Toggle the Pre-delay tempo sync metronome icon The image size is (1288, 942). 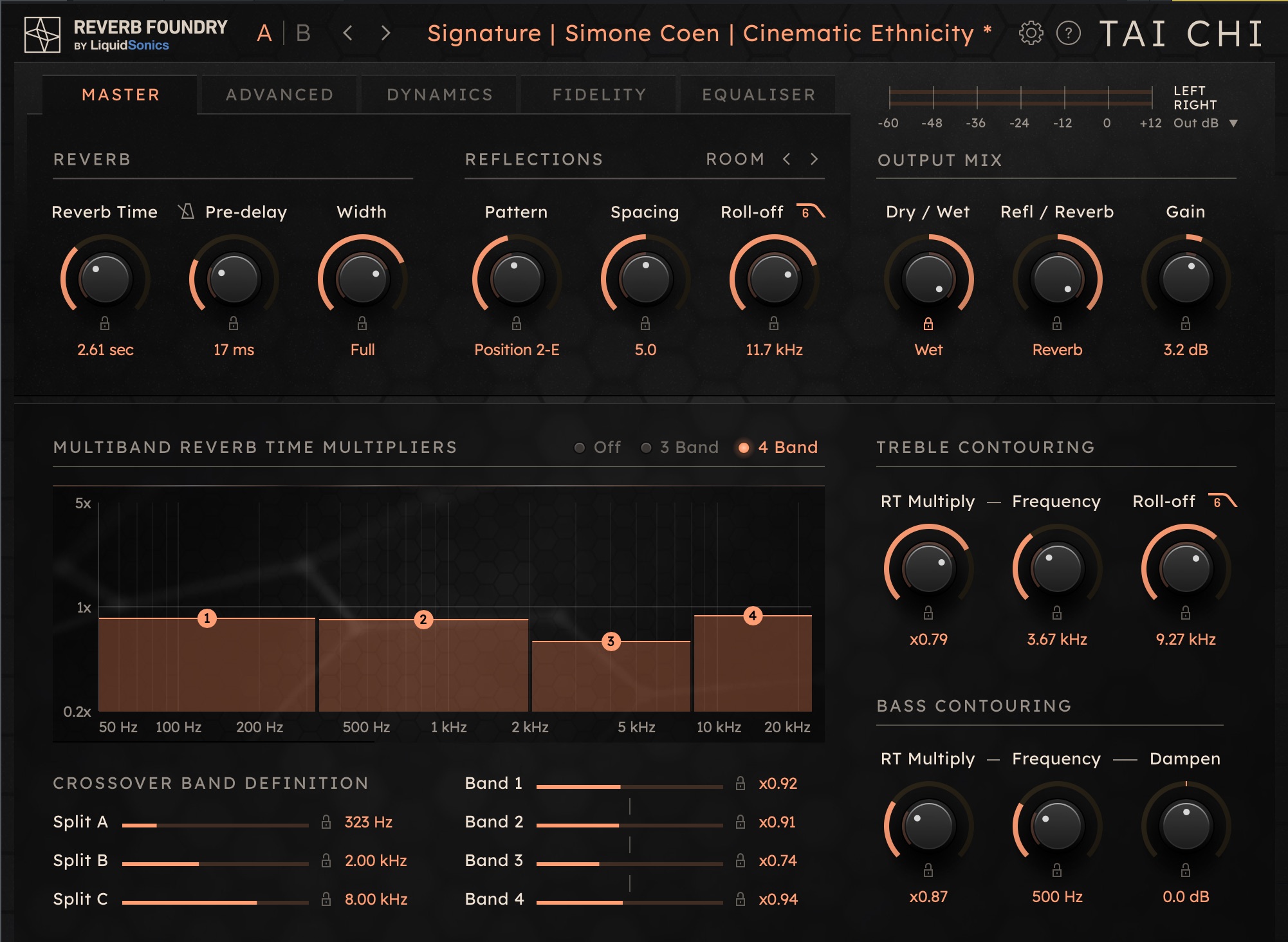click(187, 211)
